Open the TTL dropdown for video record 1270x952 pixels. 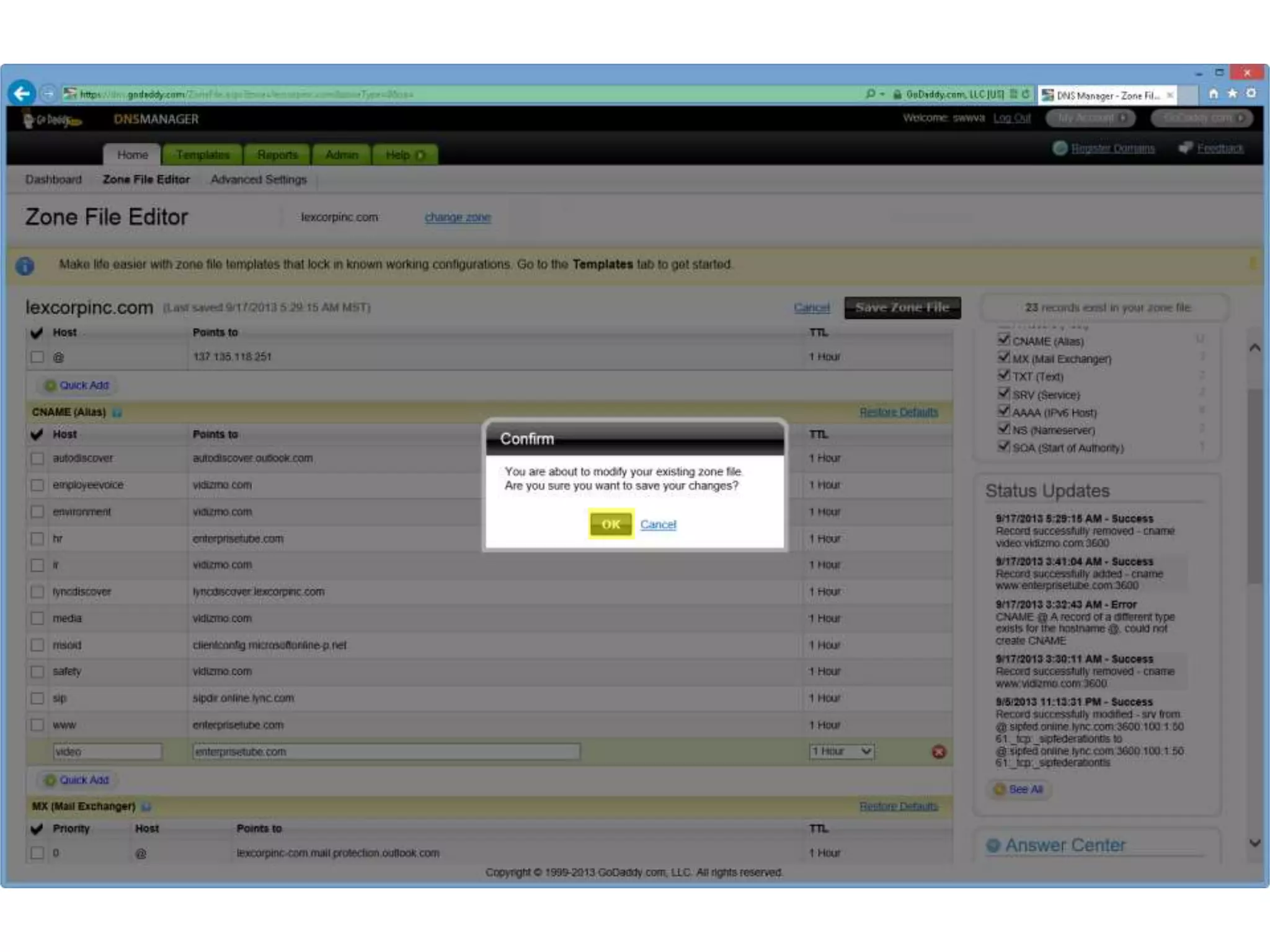841,752
